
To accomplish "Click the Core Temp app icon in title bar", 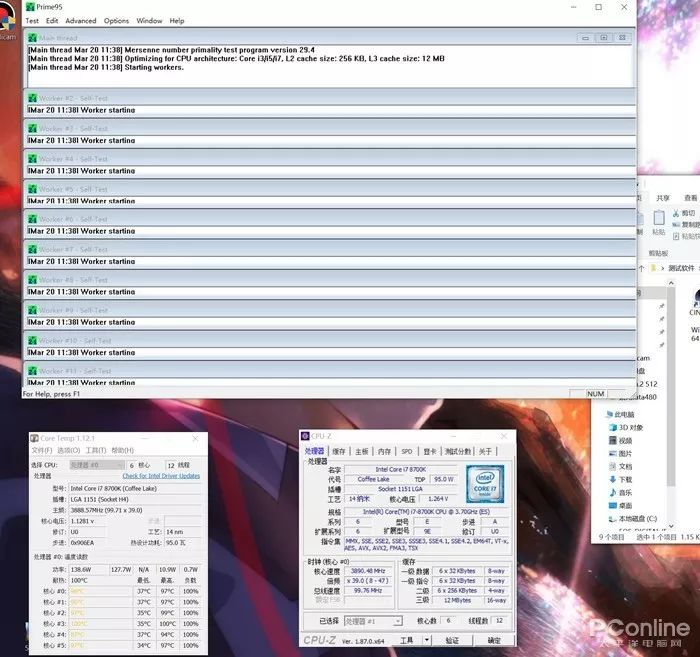I will (34, 438).
